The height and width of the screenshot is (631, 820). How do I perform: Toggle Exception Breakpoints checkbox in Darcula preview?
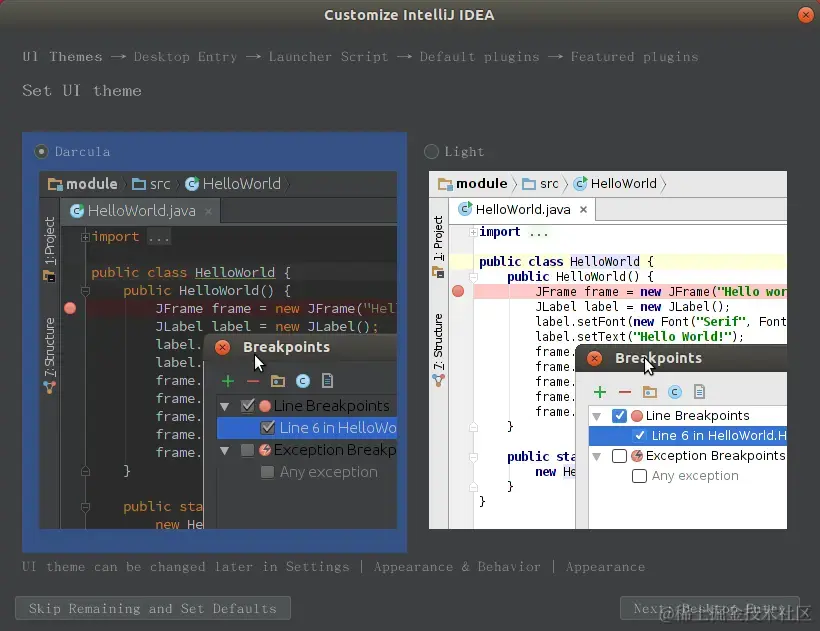tap(247, 450)
